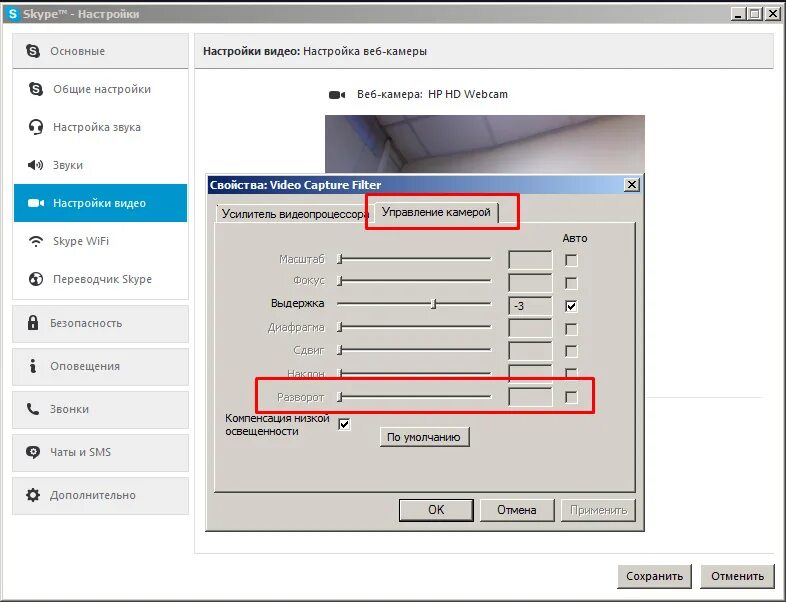Go to the Звуки settings page
The image size is (786, 602).
click(x=100, y=165)
